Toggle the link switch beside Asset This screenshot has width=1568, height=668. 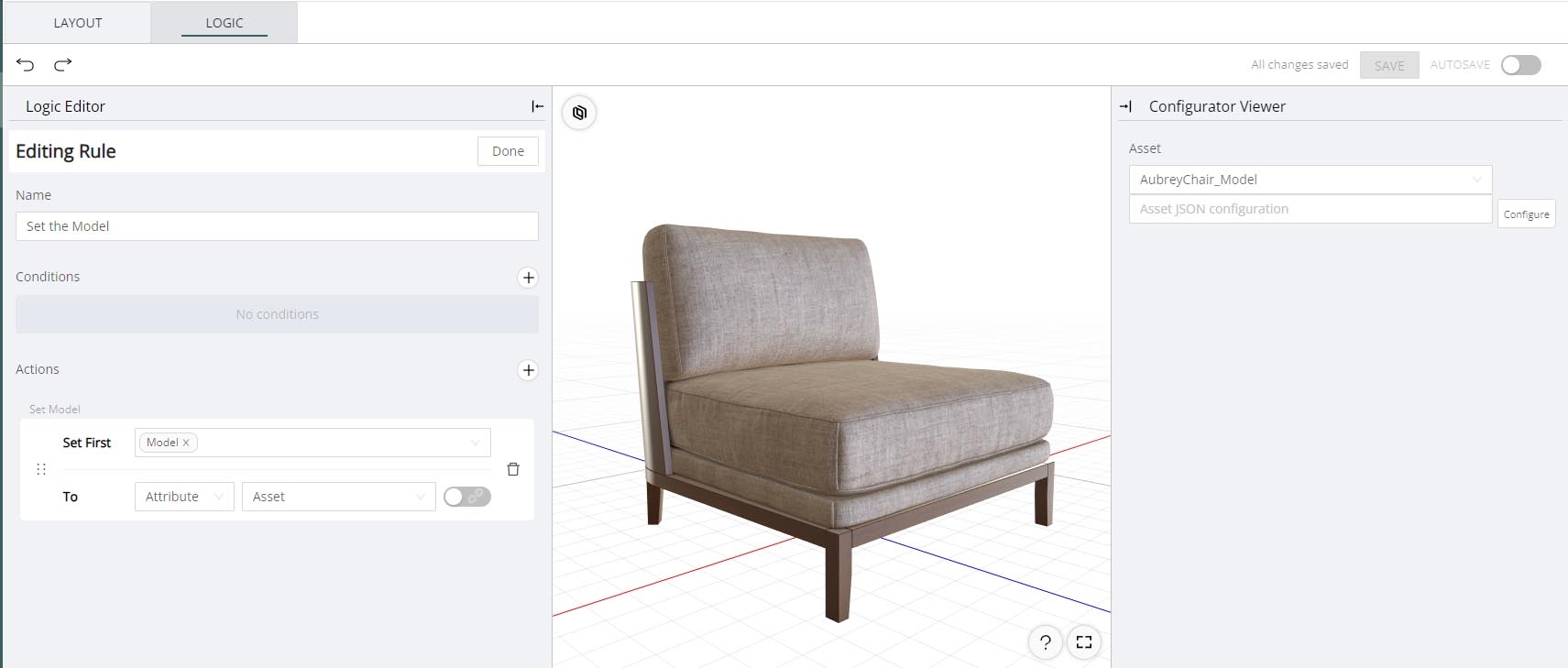tap(466, 497)
